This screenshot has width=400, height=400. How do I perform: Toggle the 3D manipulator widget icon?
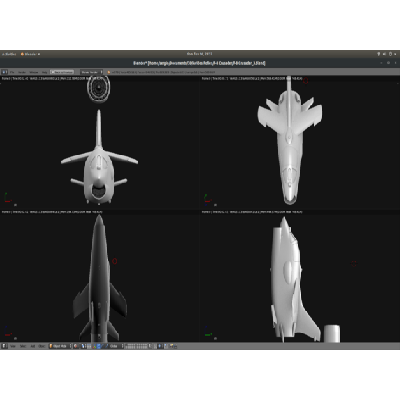pyautogui.click(x=94, y=346)
